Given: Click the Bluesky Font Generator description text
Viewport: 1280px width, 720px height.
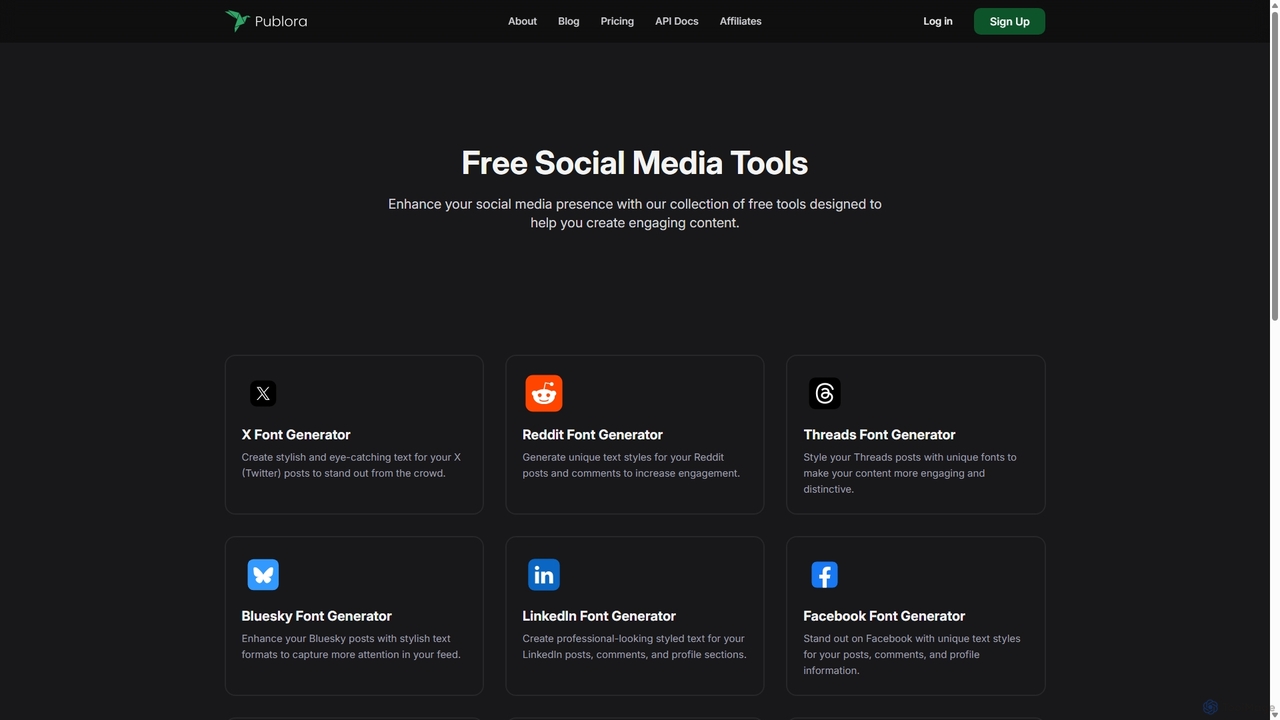Looking at the screenshot, I should tap(351, 646).
